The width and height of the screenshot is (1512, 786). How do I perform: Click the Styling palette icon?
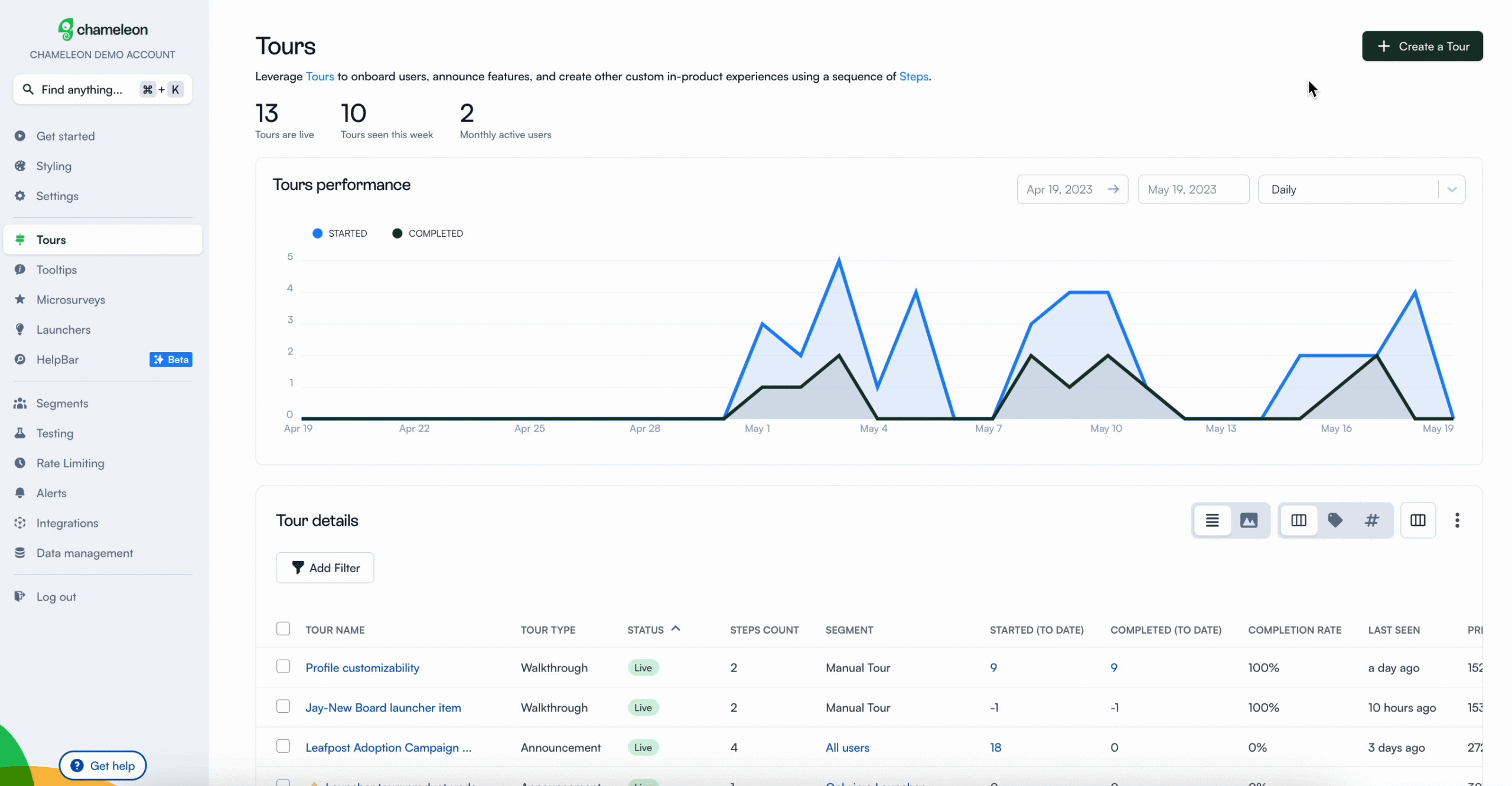(x=20, y=166)
